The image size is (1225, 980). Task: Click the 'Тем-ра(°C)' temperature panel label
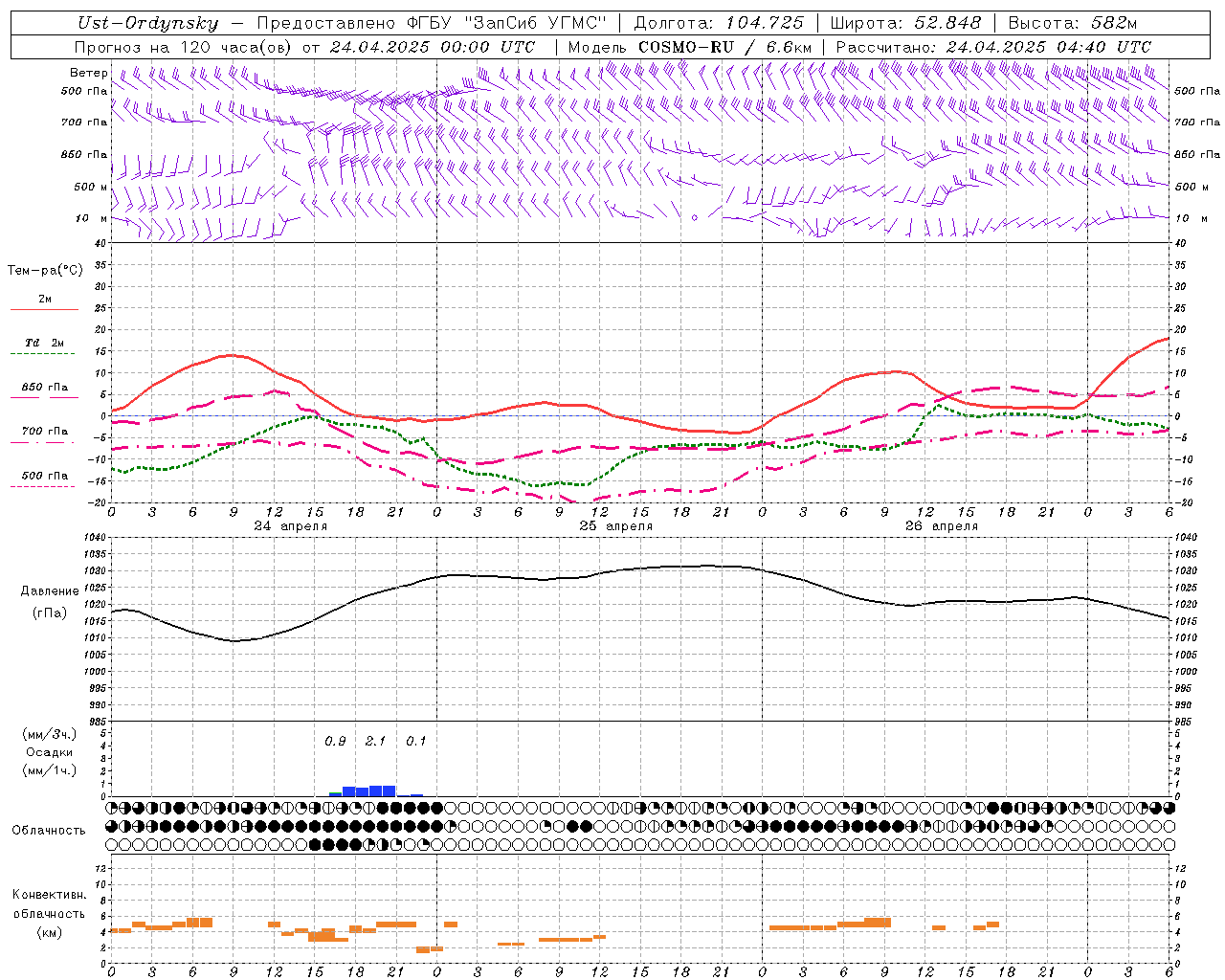pos(45,271)
